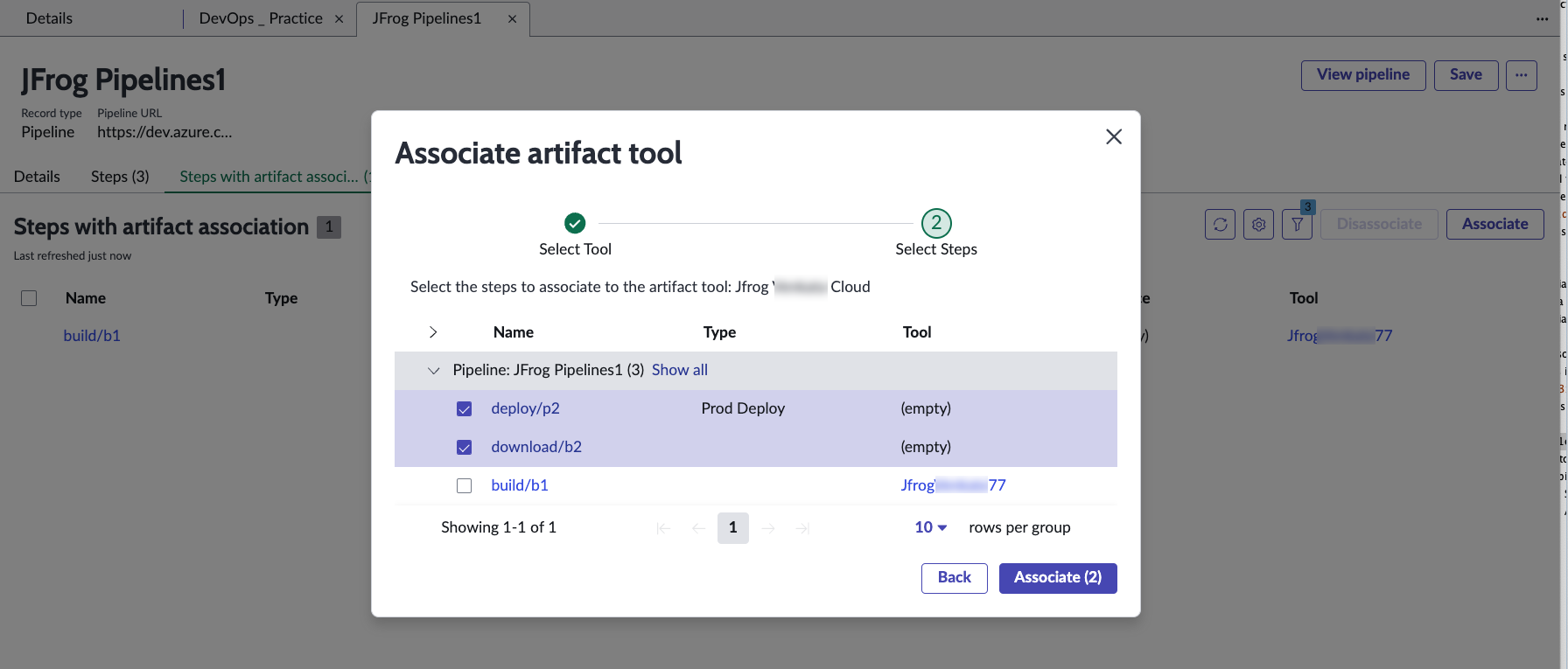Close the Associate artifact tool dialog
Image resolution: width=1568 pixels, height=669 pixels.
1113,136
